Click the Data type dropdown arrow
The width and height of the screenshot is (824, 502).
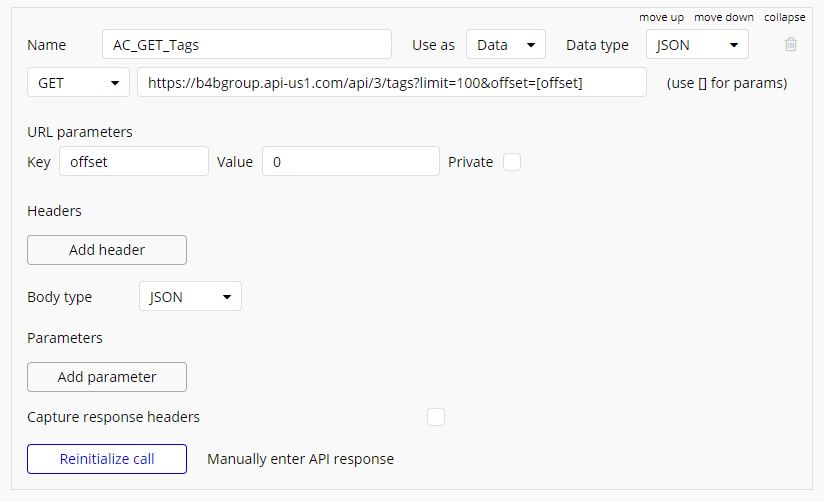(734, 45)
